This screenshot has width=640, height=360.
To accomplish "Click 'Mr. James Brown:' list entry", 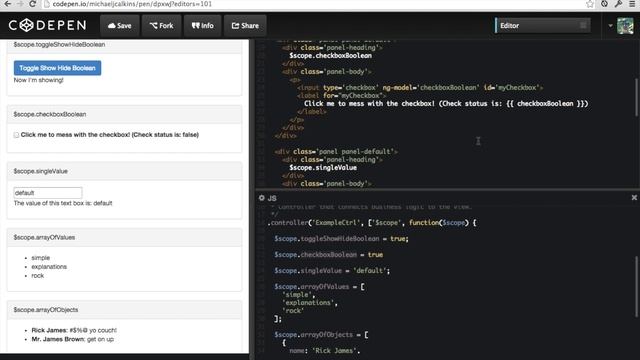I will [73, 339].
